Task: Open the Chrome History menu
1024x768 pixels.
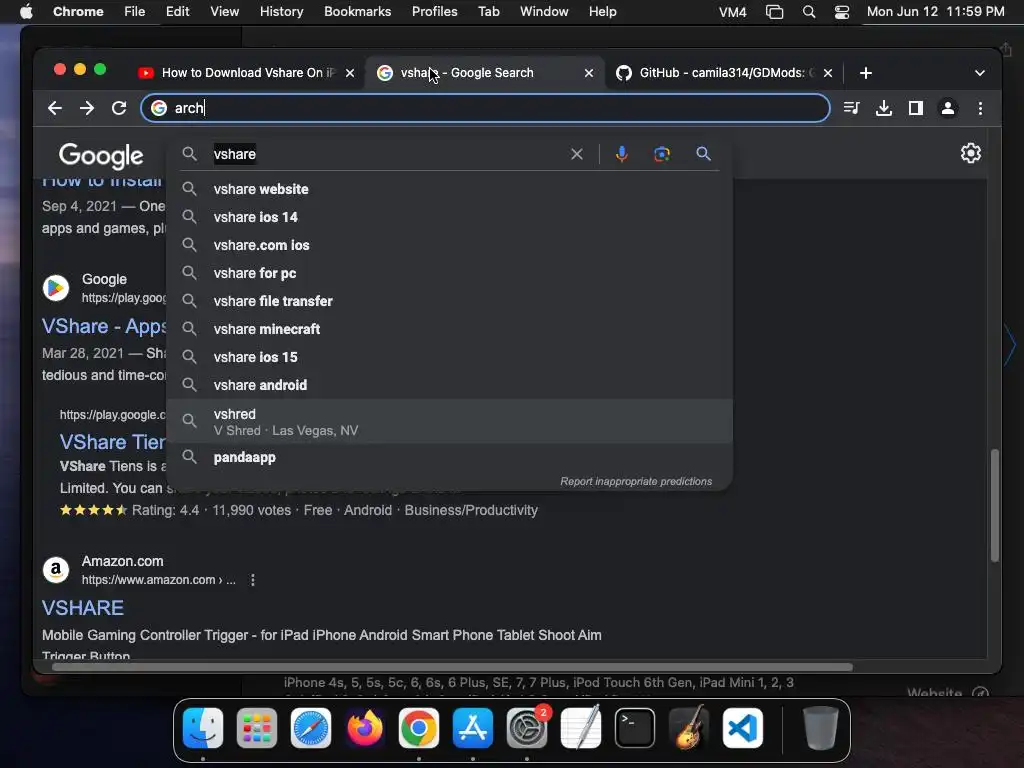Action: tap(281, 12)
